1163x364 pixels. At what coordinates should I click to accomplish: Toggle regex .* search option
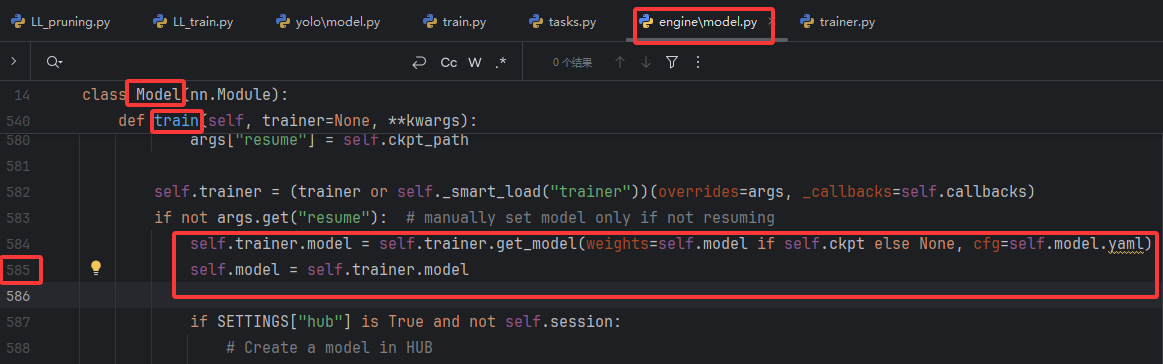click(501, 62)
